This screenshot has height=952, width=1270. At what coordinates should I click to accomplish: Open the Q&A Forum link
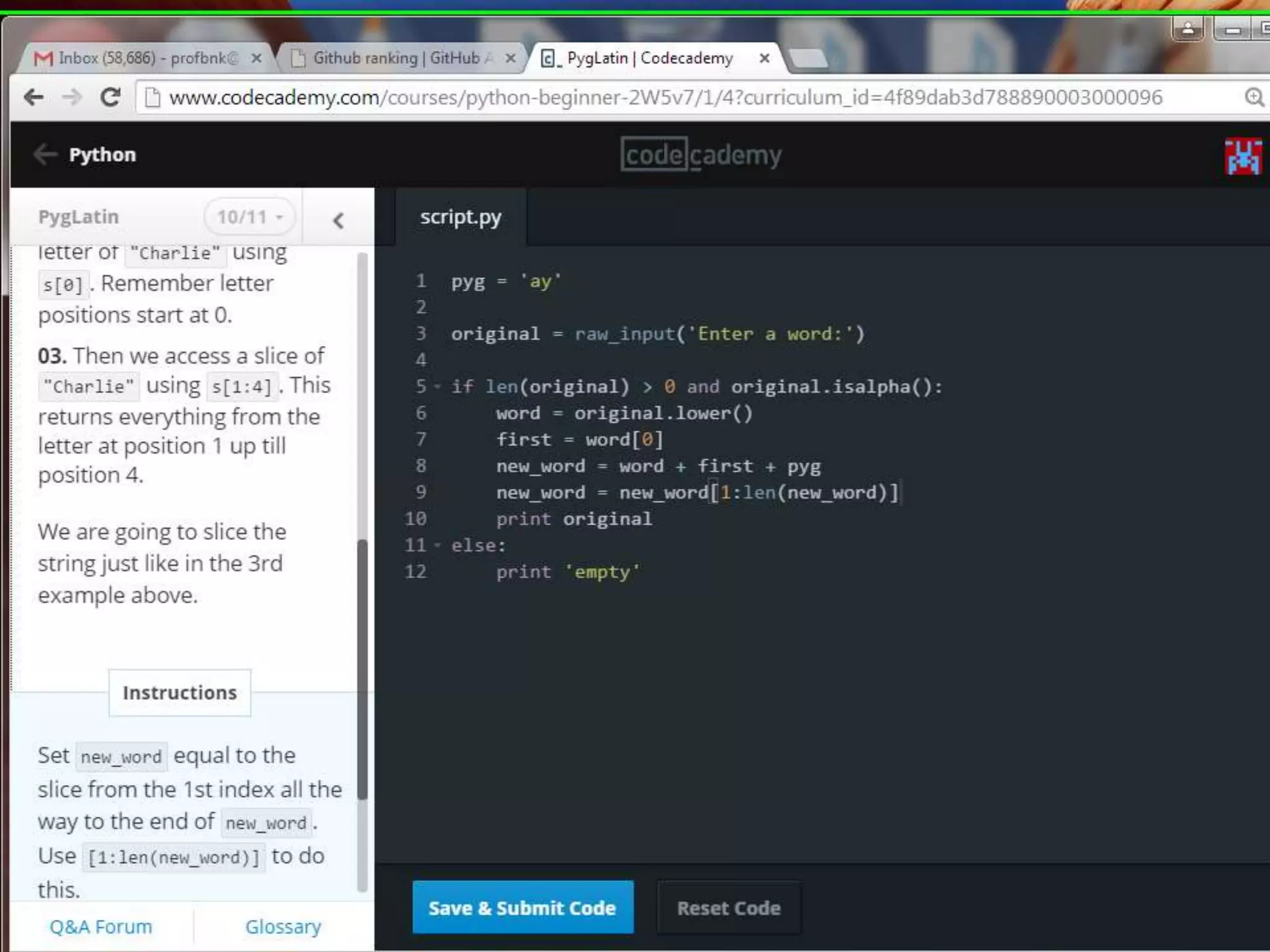click(x=100, y=927)
